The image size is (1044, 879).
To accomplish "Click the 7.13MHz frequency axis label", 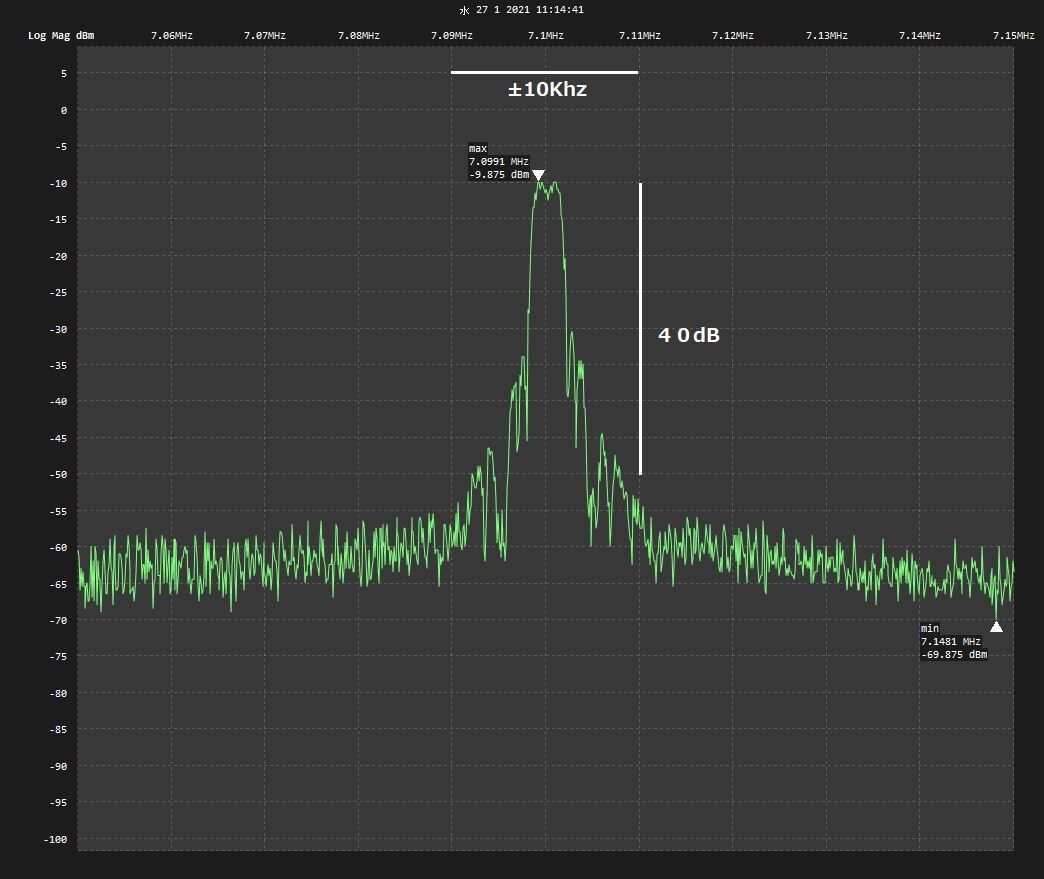I will pos(827,35).
